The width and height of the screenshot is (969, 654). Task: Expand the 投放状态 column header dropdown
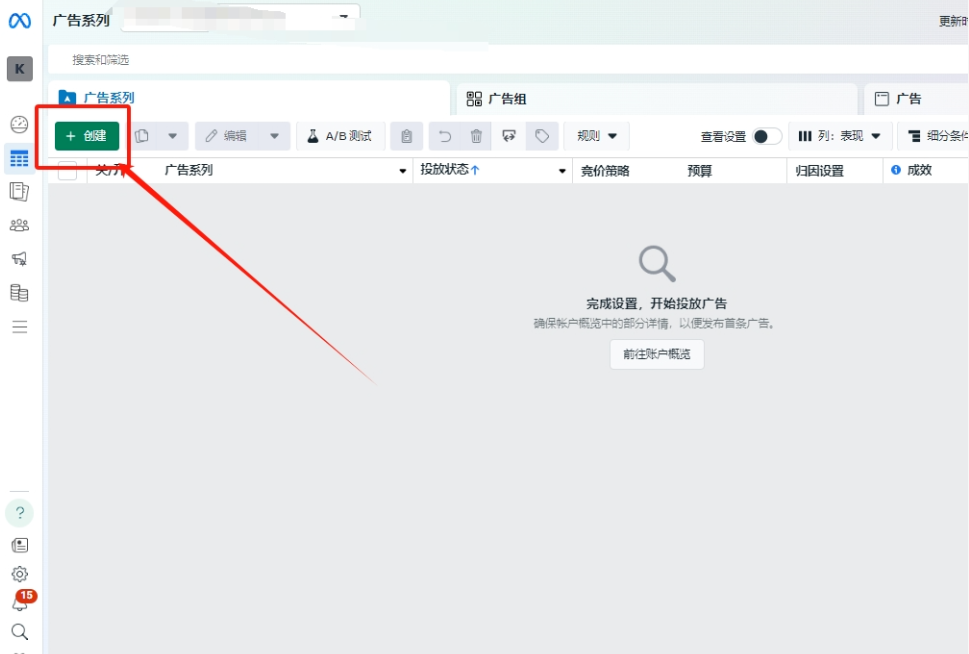click(562, 171)
